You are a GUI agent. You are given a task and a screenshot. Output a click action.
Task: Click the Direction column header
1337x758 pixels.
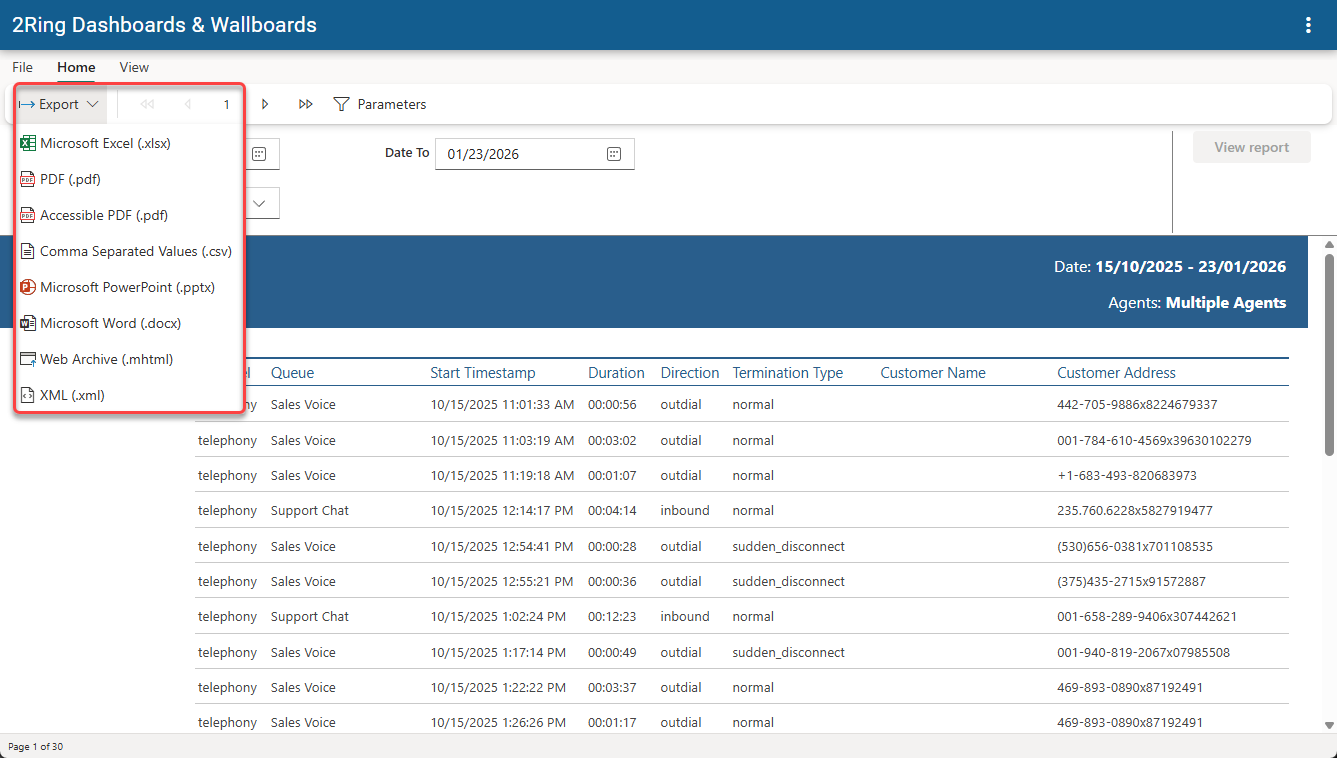[x=690, y=373]
